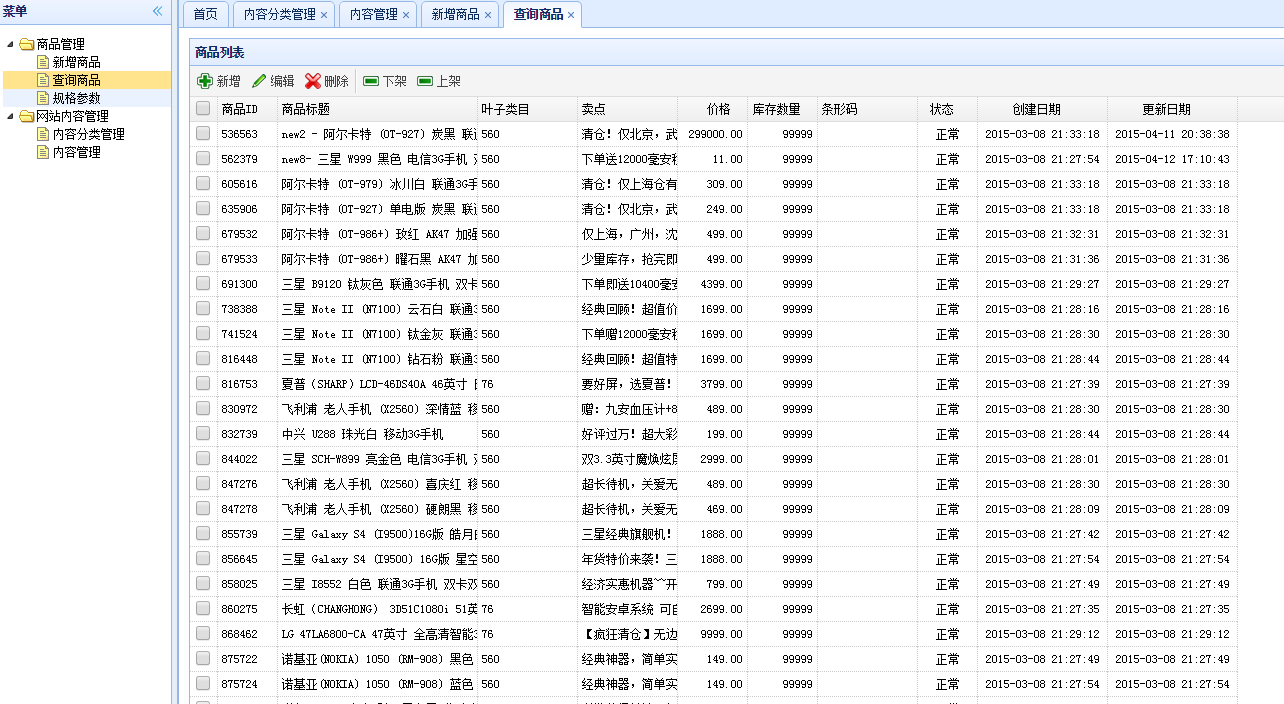1284x704 pixels.
Task: Switch to the 内容管理 tab
Action: [373, 15]
